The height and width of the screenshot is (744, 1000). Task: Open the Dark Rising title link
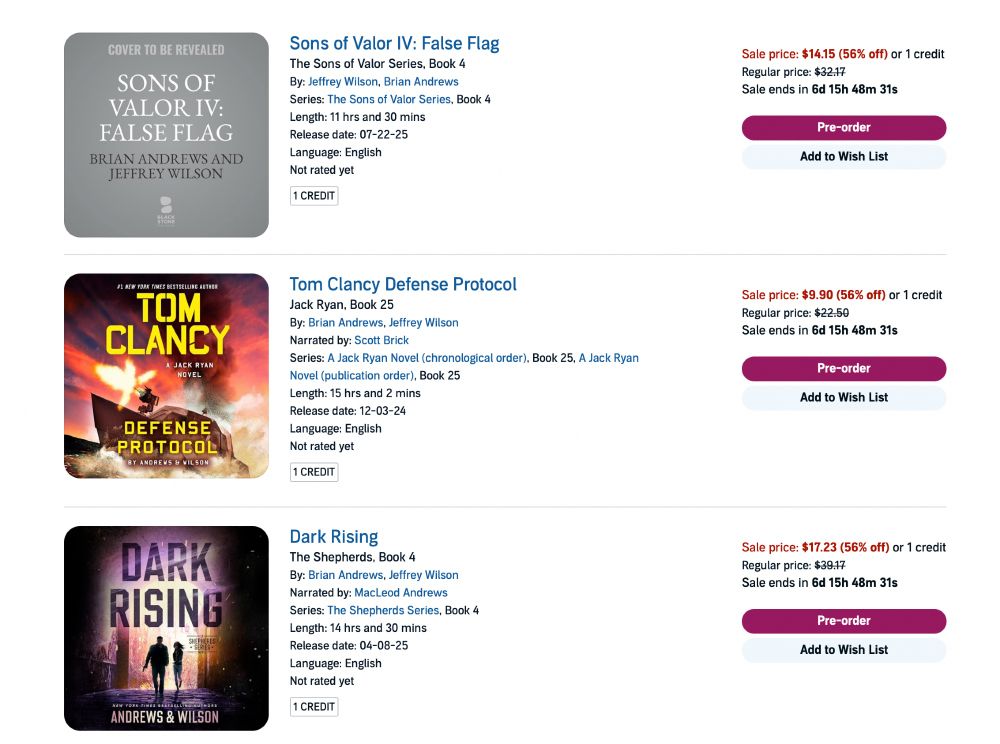(x=333, y=536)
